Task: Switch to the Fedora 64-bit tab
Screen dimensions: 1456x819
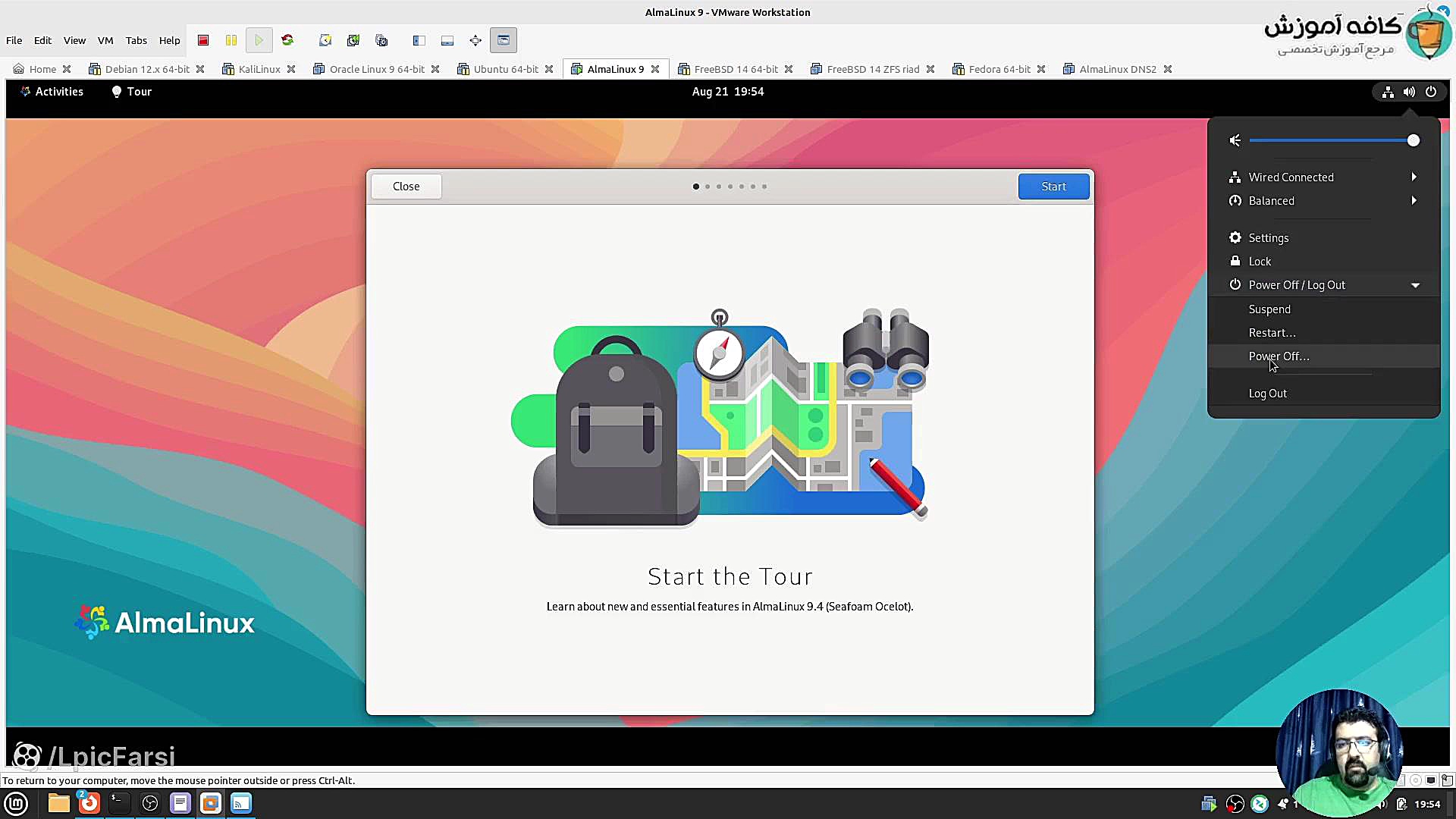Action: (999, 69)
